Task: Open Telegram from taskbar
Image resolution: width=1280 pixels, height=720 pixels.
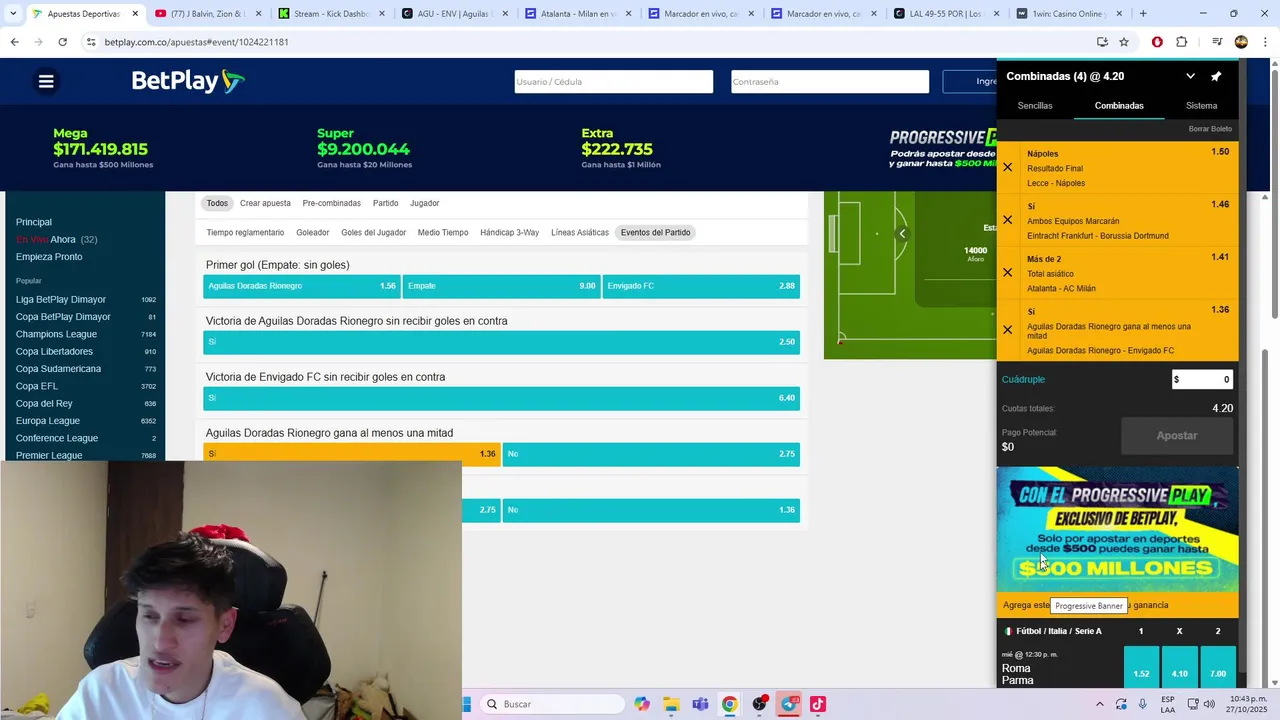Action: click(789, 704)
